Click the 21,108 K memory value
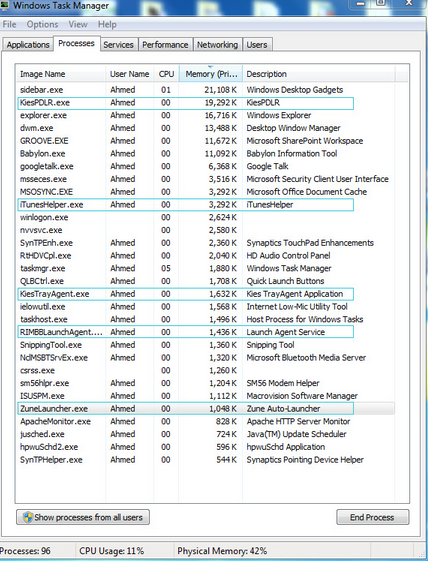 pos(220,90)
